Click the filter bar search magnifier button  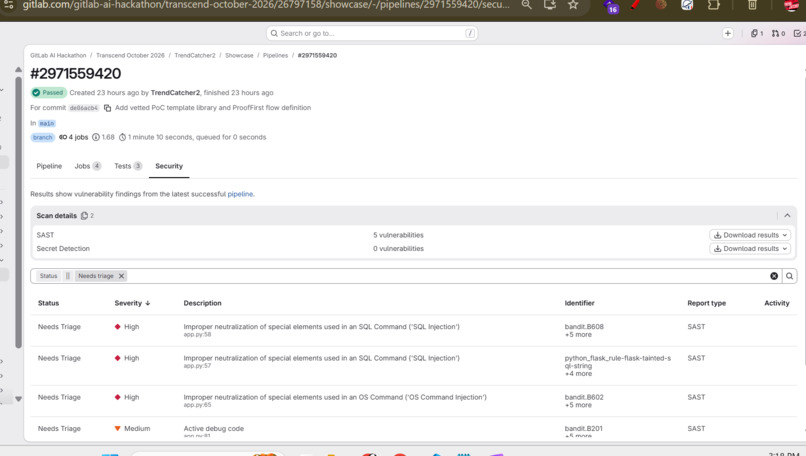(790, 276)
